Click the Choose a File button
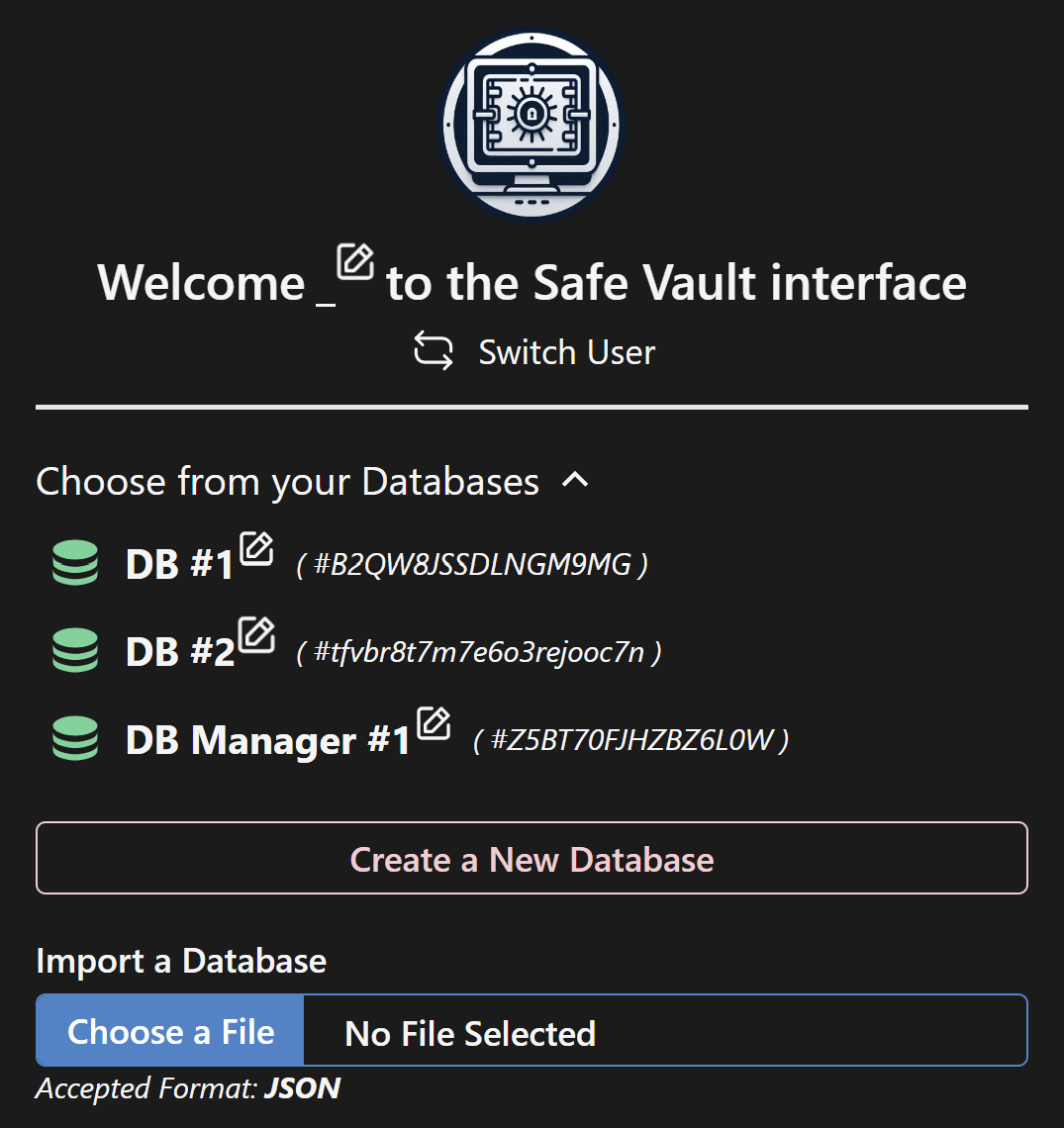 click(x=170, y=1030)
